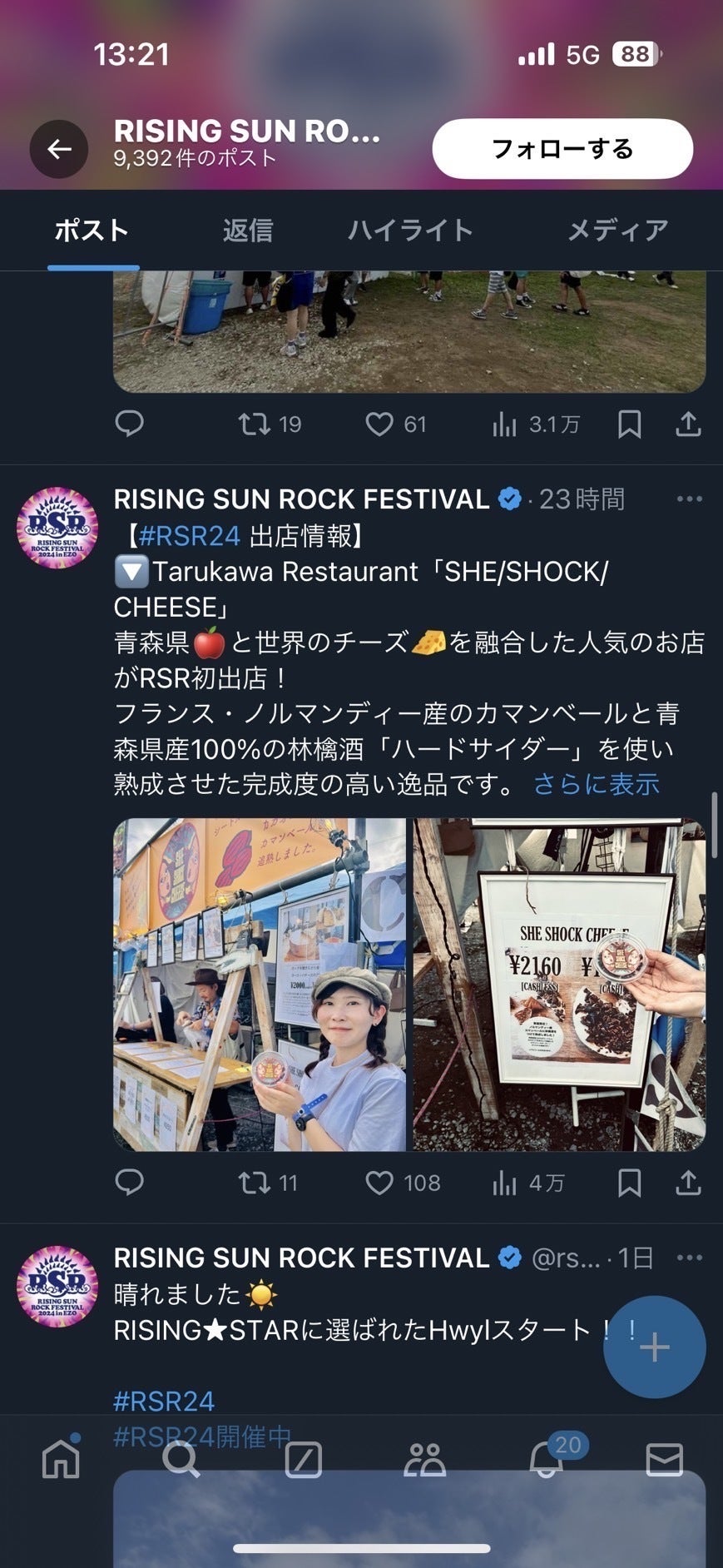Screen dimensions: 723x1568
Task: Open search via magnifier icon
Action: click(x=181, y=1459)
